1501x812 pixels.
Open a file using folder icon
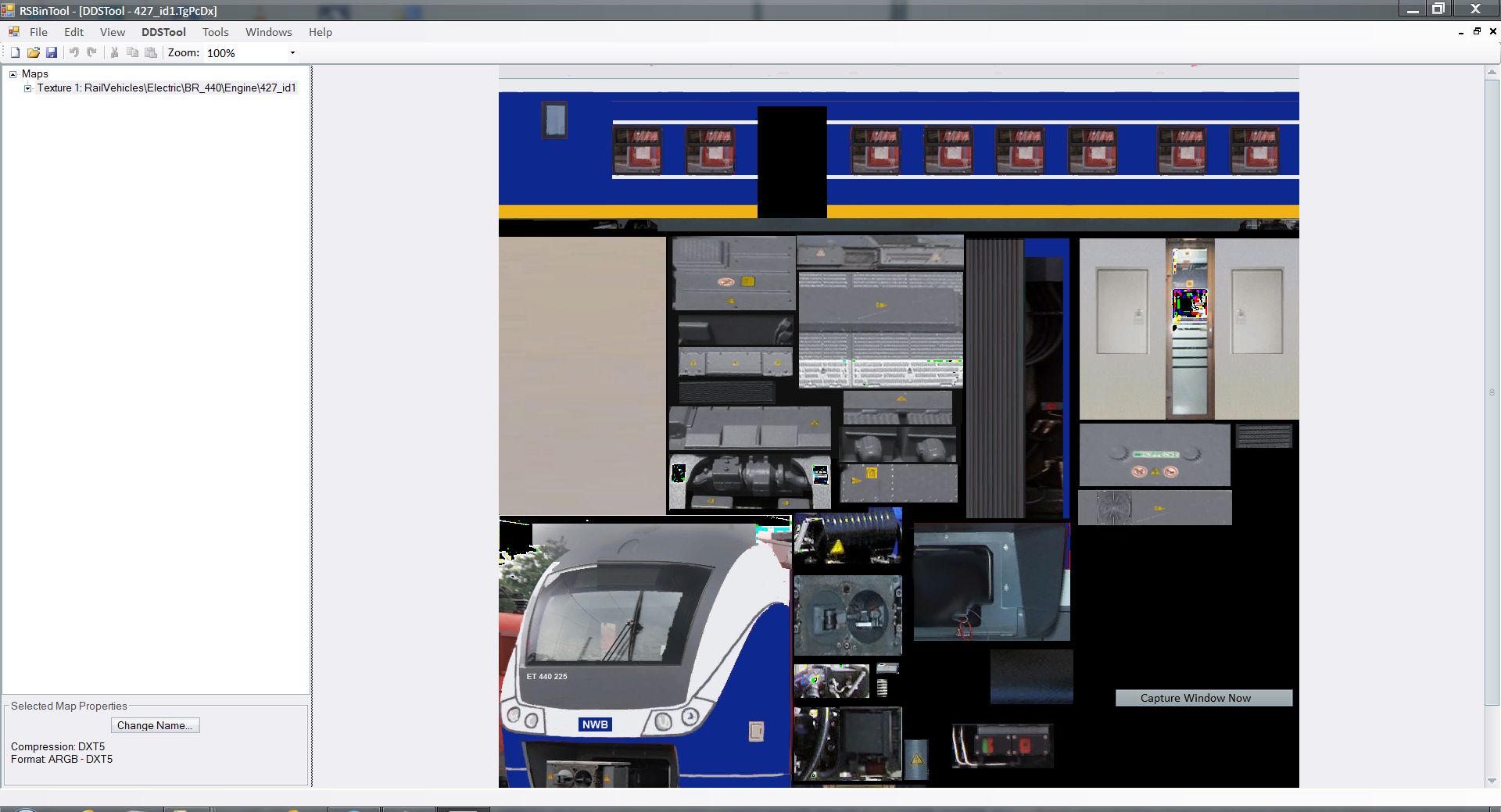click(33, 52)
